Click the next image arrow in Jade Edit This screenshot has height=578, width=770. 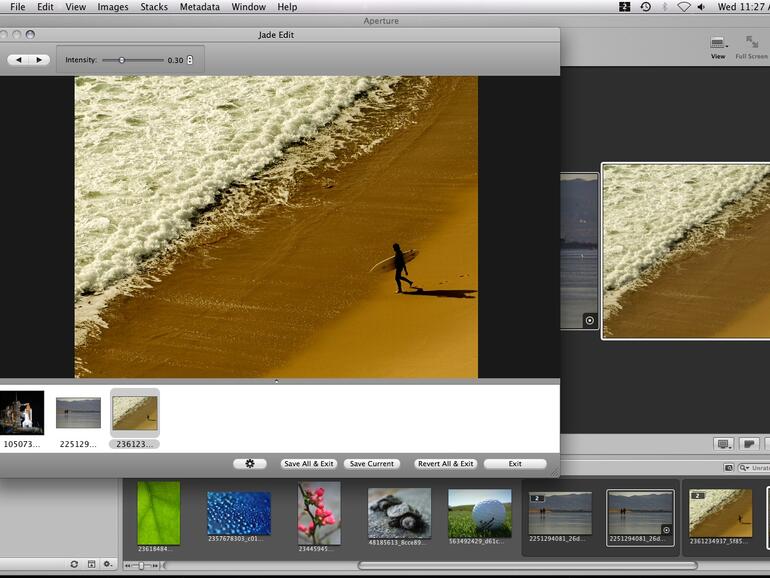click(x=39, y=60)
